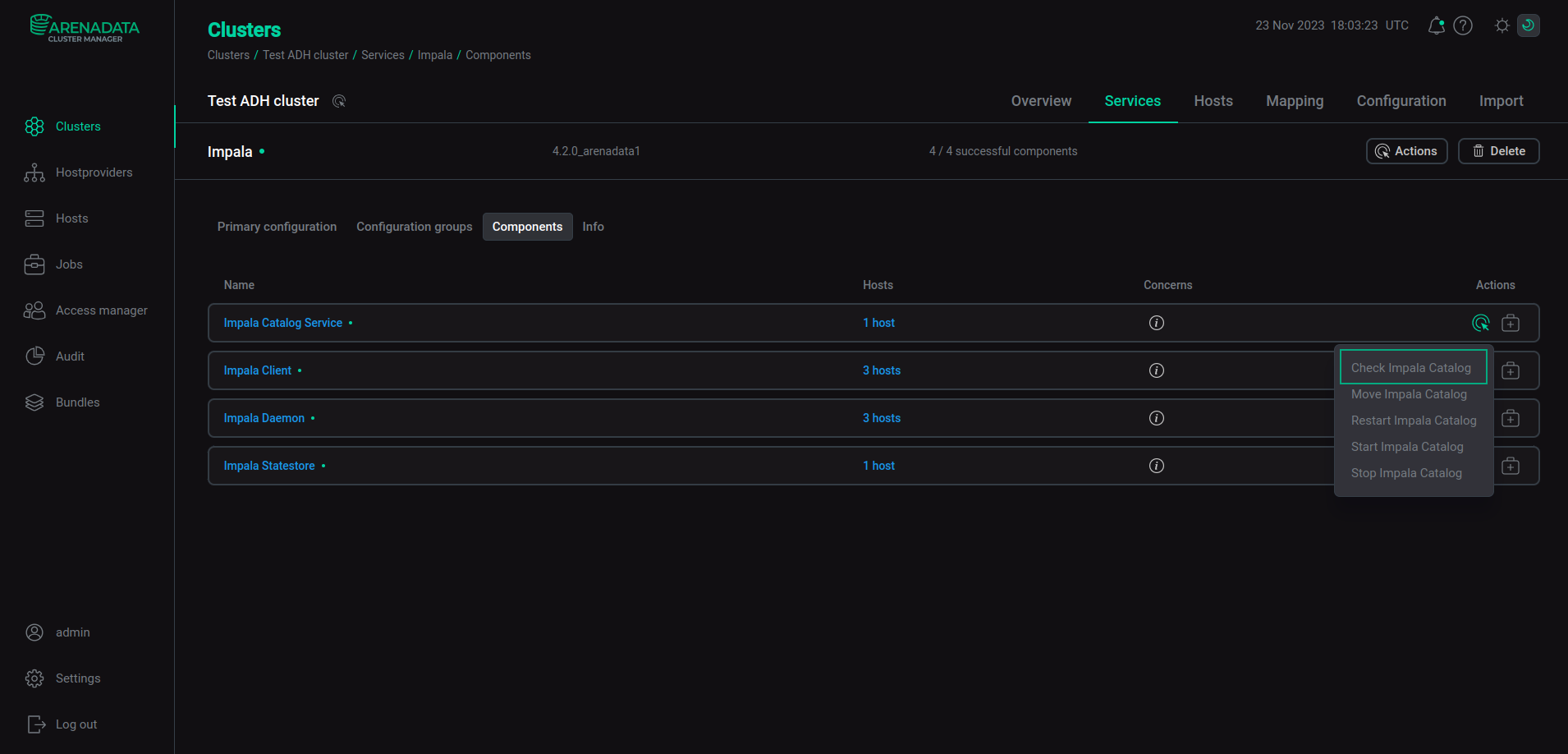
Task: Click Concerns column header
Action: 1167,285
